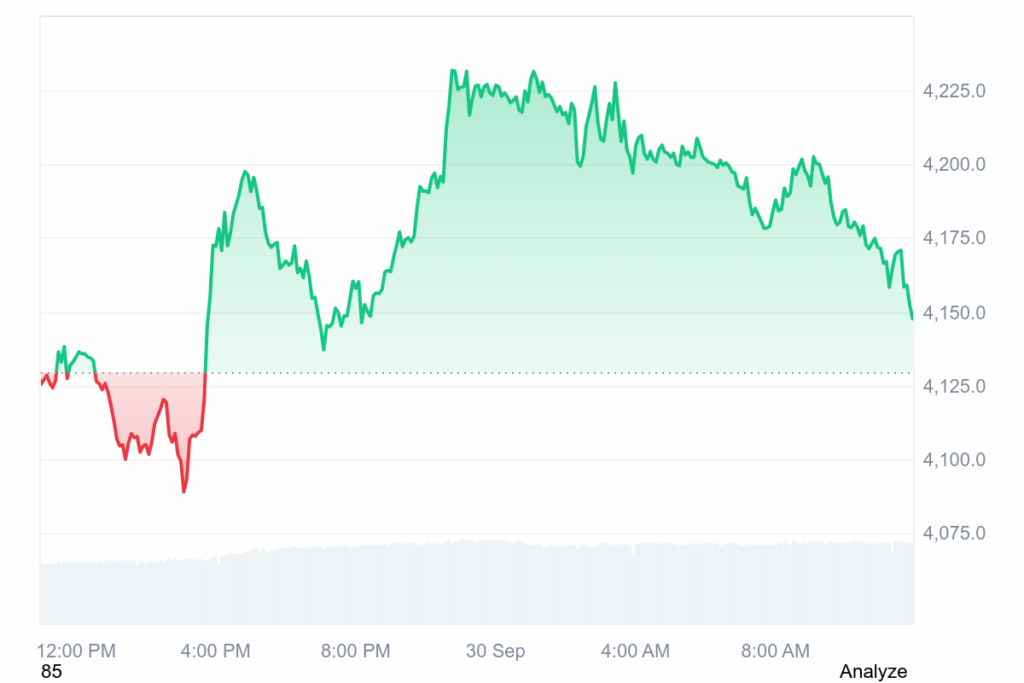This screenshot has height=683, width=1024.
Task: Click the 4,075.0 price axis label
Action: [954, 533]
